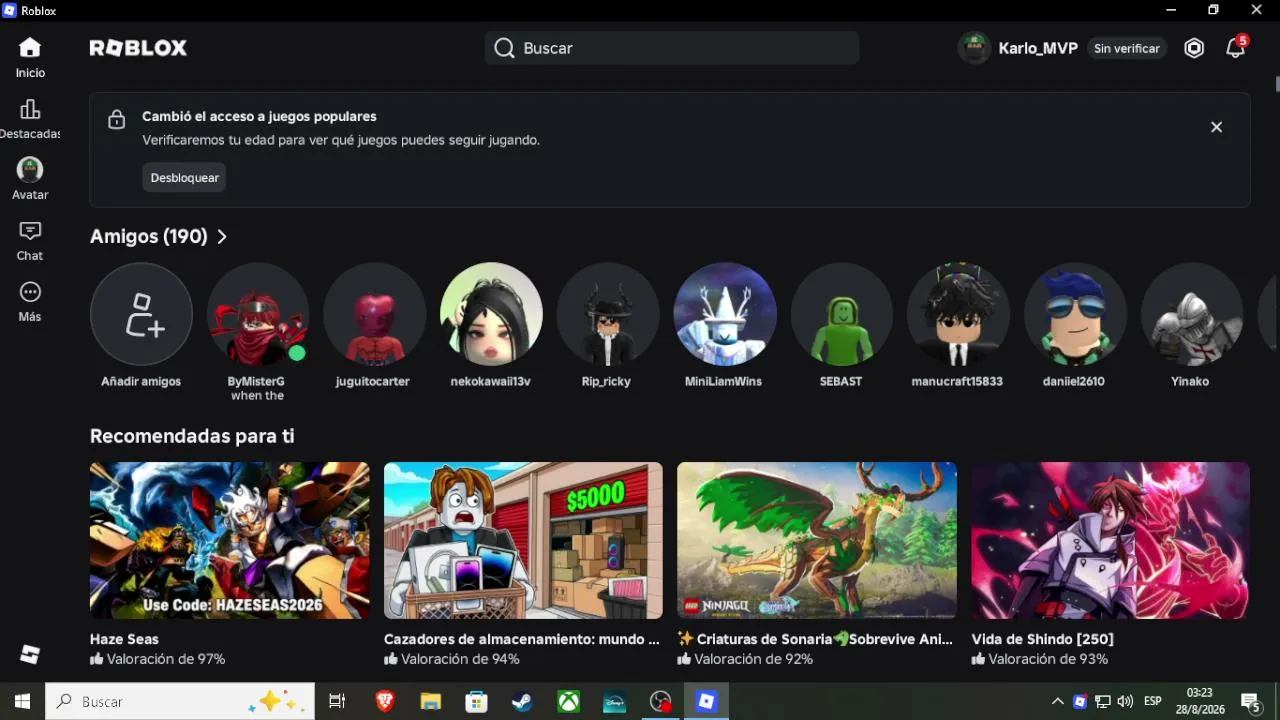This screenshot has height=720, width=1280.
Task: Open the Amigos (190) friends list
Action: 149,236
